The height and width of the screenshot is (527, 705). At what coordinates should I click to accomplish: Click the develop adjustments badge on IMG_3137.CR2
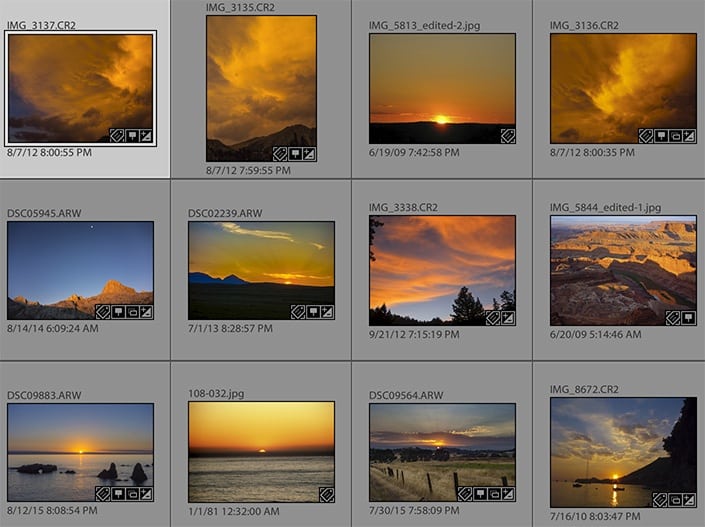click(x=146, y=135)
